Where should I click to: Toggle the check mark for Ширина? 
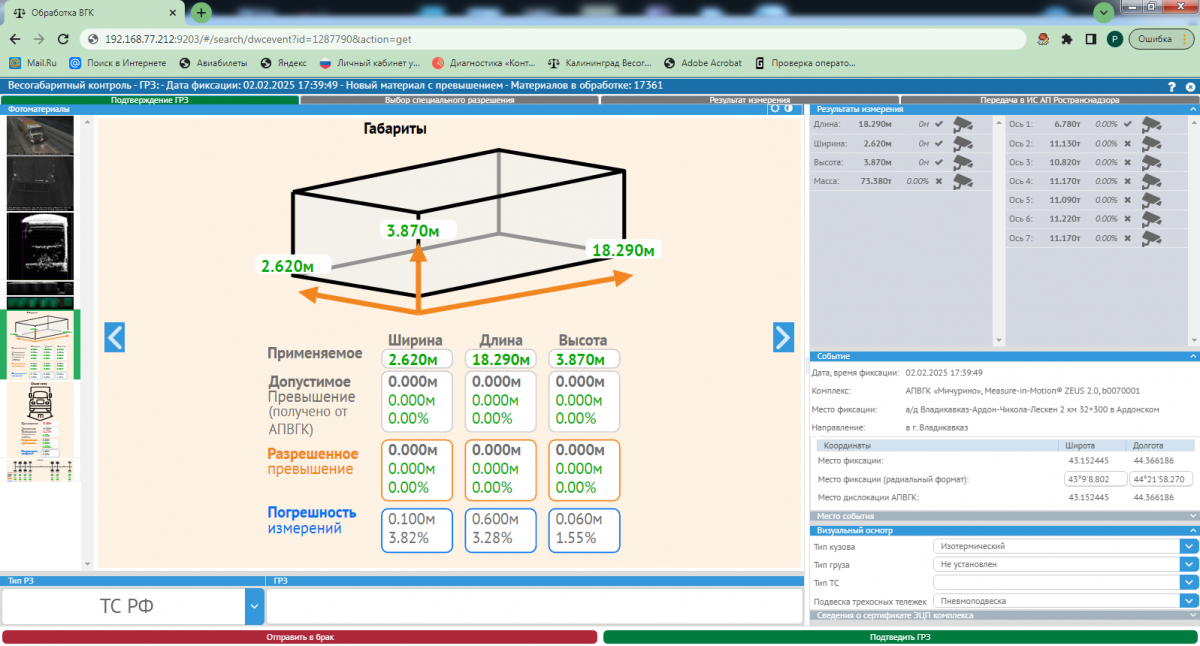coord(938,144)
